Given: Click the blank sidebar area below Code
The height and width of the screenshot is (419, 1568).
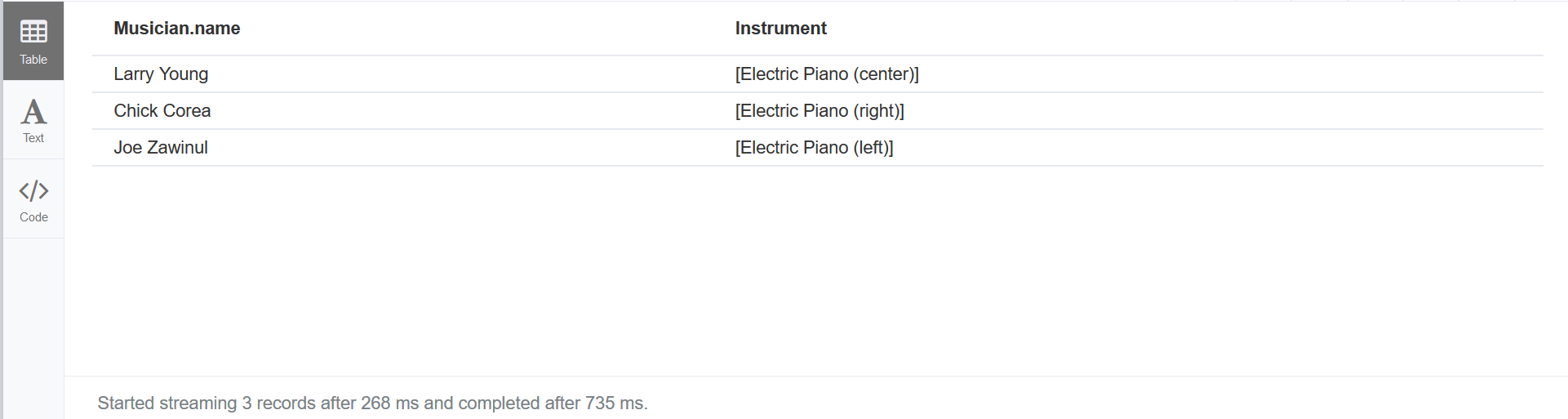Looking at the screenshot, I should [x=33, y=327].
